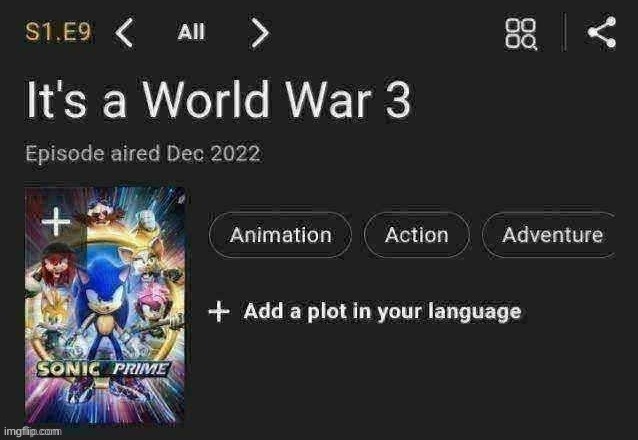638x440 pixels.
Task: Open the episode grid browse icon
Action: tap(520, 34)
